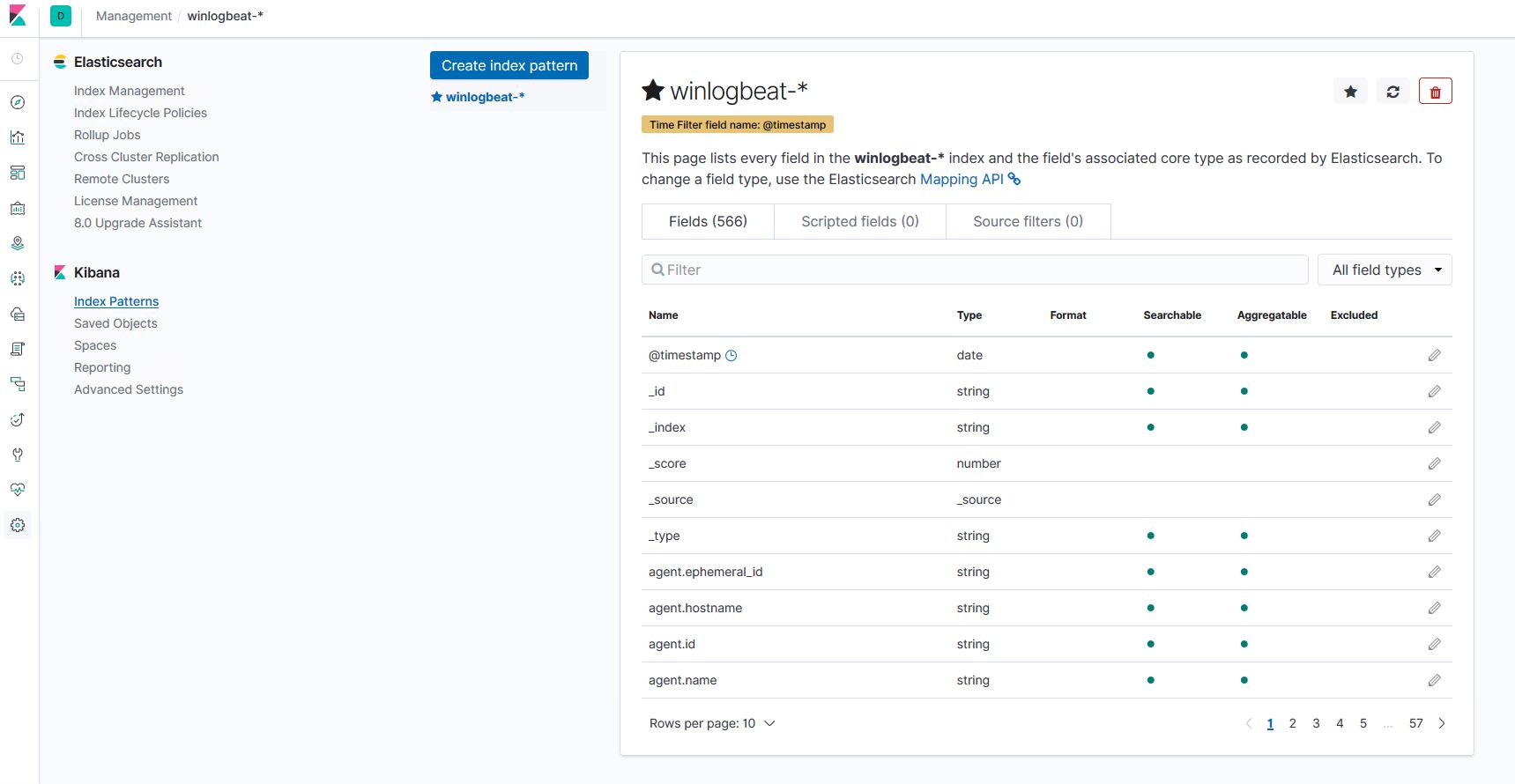Switch to Source filters (0) tab
Image resolution: width=1515 pixels, height=784 pixels.
(1028, 221)
